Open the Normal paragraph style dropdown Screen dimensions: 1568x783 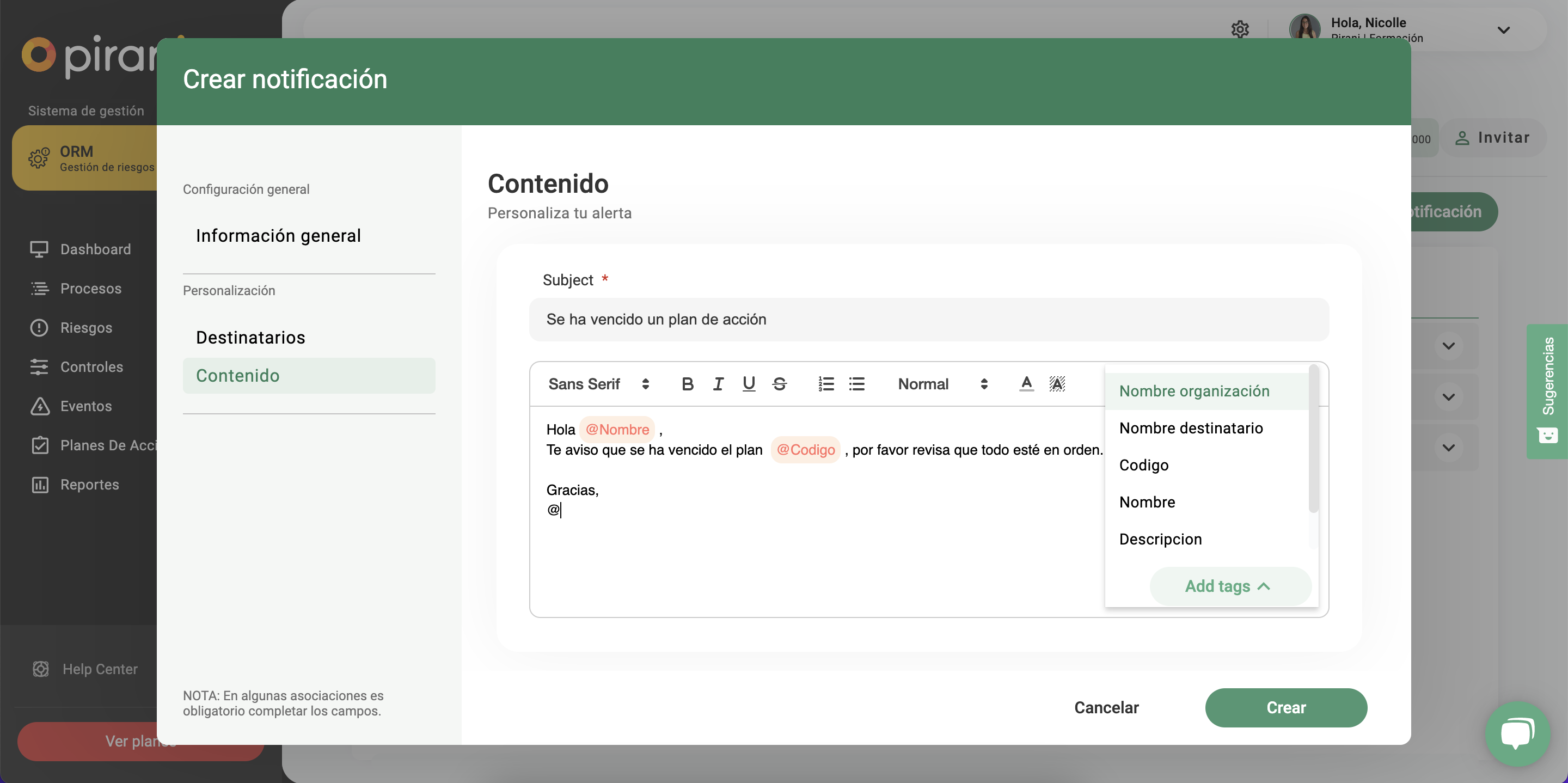click(941, 383)
